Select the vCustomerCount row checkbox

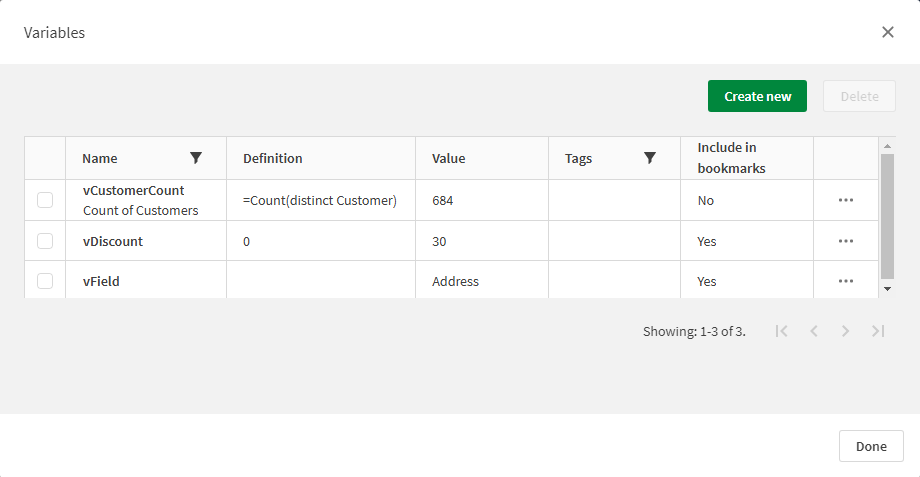(x=45, y=200)
